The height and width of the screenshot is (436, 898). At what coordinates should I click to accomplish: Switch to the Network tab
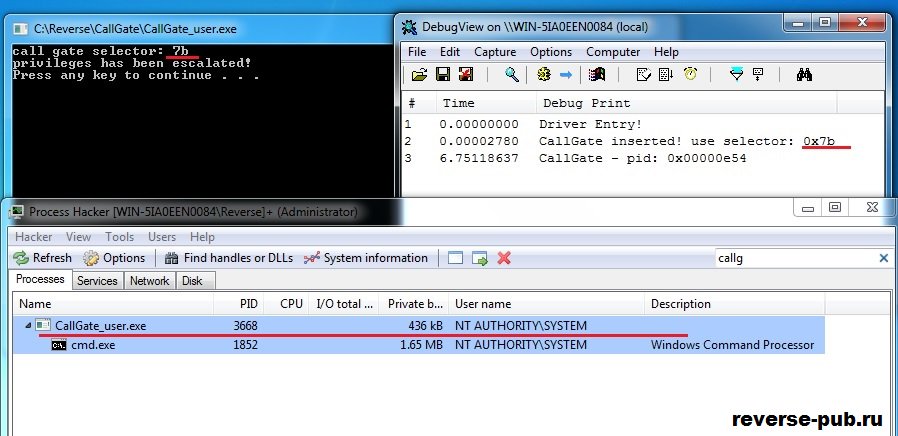coord(149,281)
